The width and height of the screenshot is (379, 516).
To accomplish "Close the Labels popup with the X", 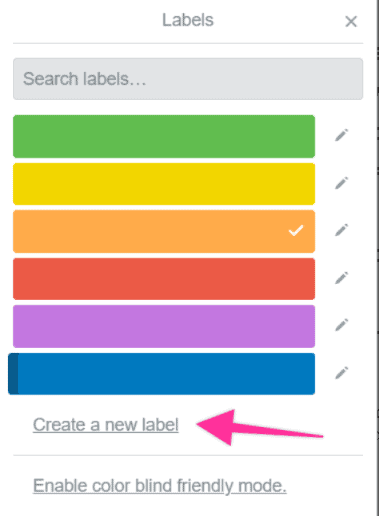I will (351, 22).
